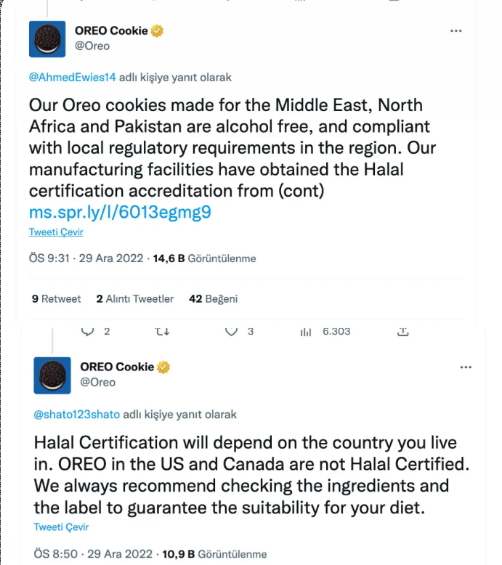
Task: Open the @Oreo handle in first tweet
Action: tap(92, 46)
